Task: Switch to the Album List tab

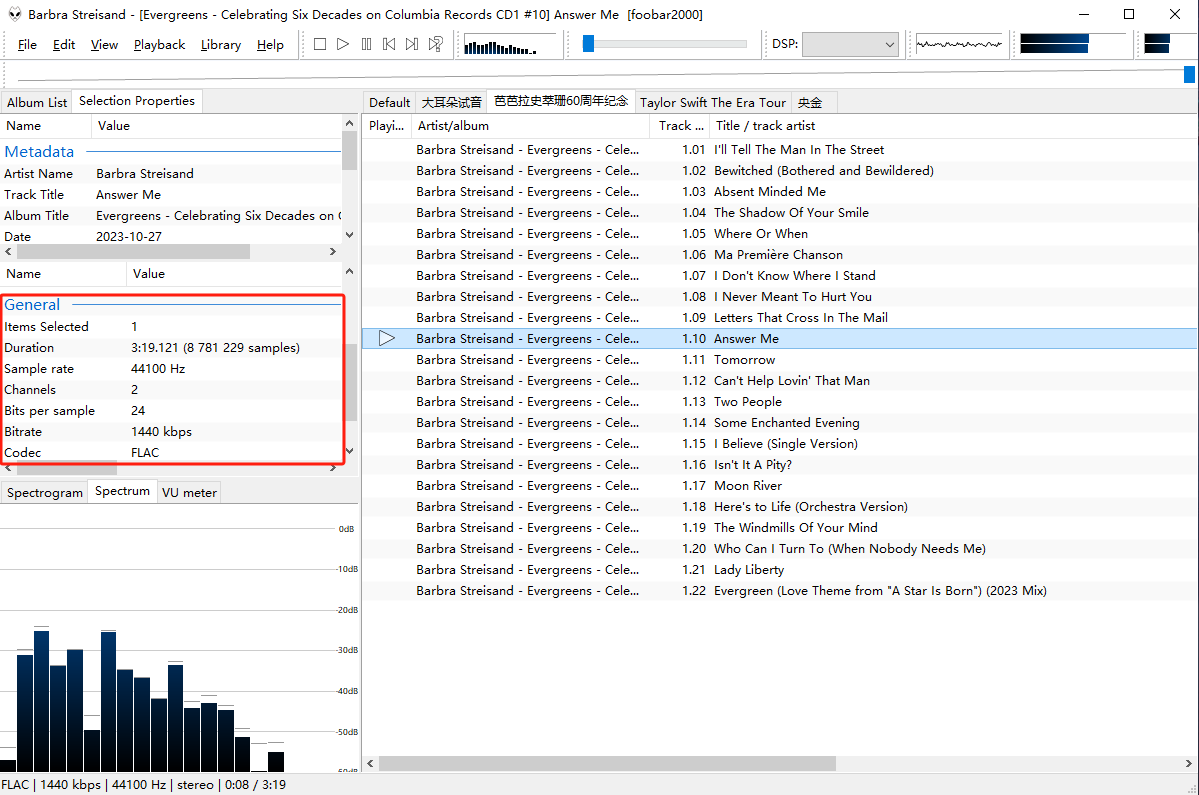Action: coord(37,102)
